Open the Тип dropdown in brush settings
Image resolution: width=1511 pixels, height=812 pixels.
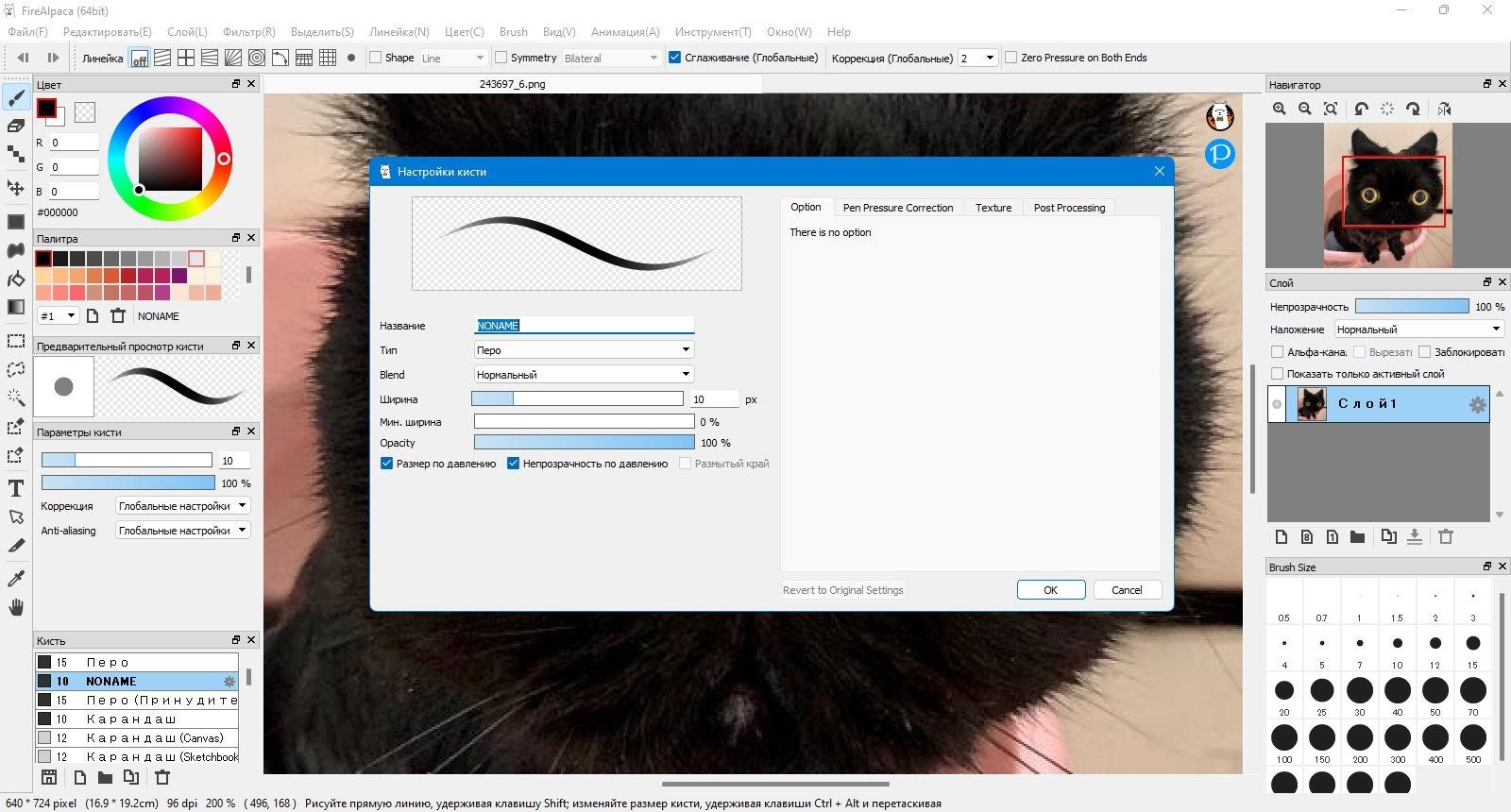pos(584,350)
